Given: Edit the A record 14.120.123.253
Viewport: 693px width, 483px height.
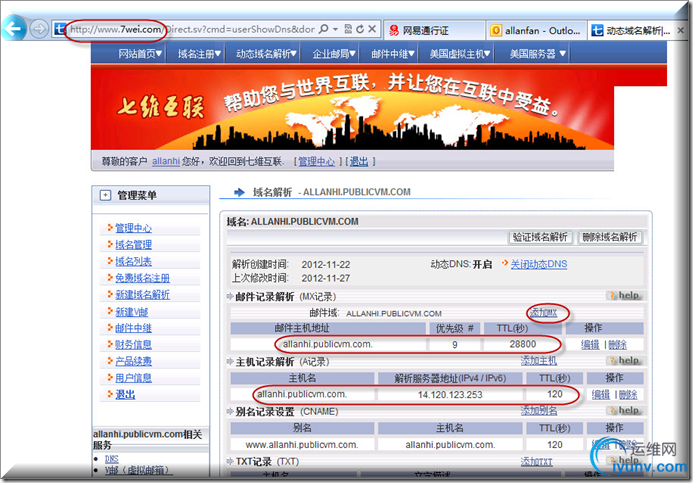Looking at the screenshot, I should pyautogui.click(x=600, y=395).
